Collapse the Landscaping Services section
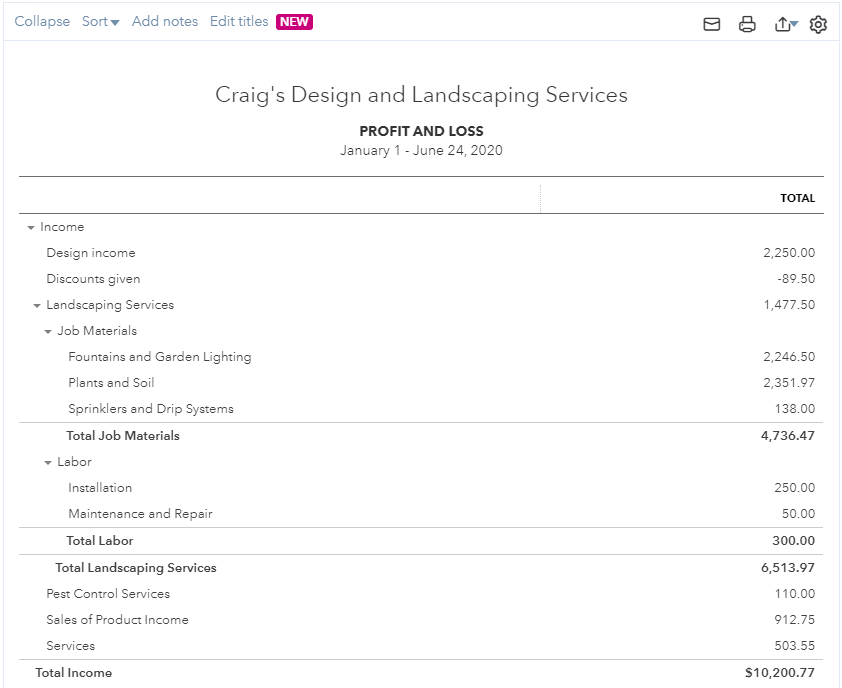The width and height of the screenshot is (842, 688). 37,306
